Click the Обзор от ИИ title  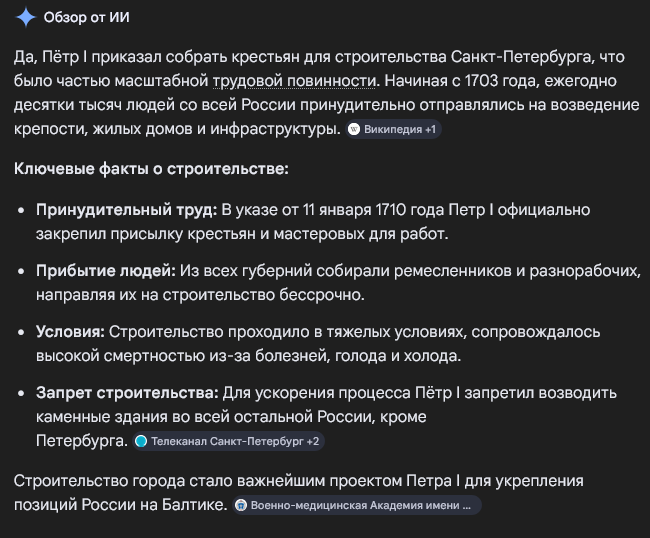point(87,19)
